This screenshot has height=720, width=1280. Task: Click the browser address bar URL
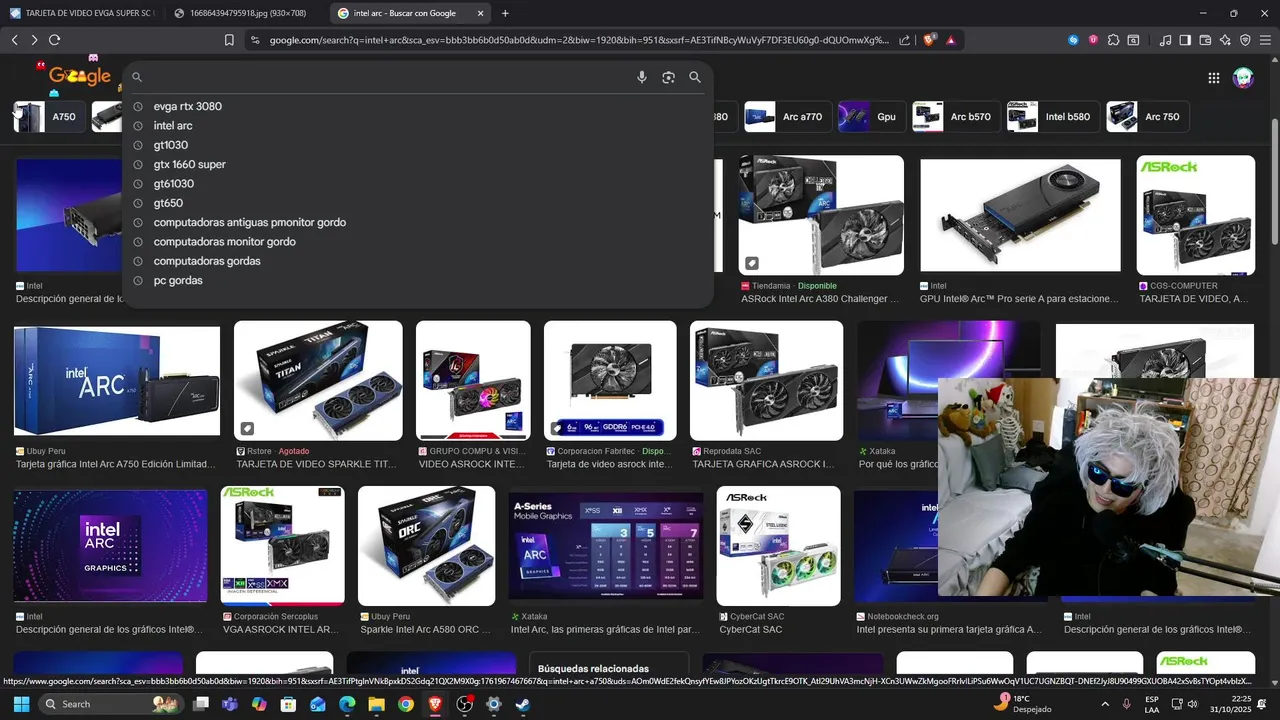point(578,40)
